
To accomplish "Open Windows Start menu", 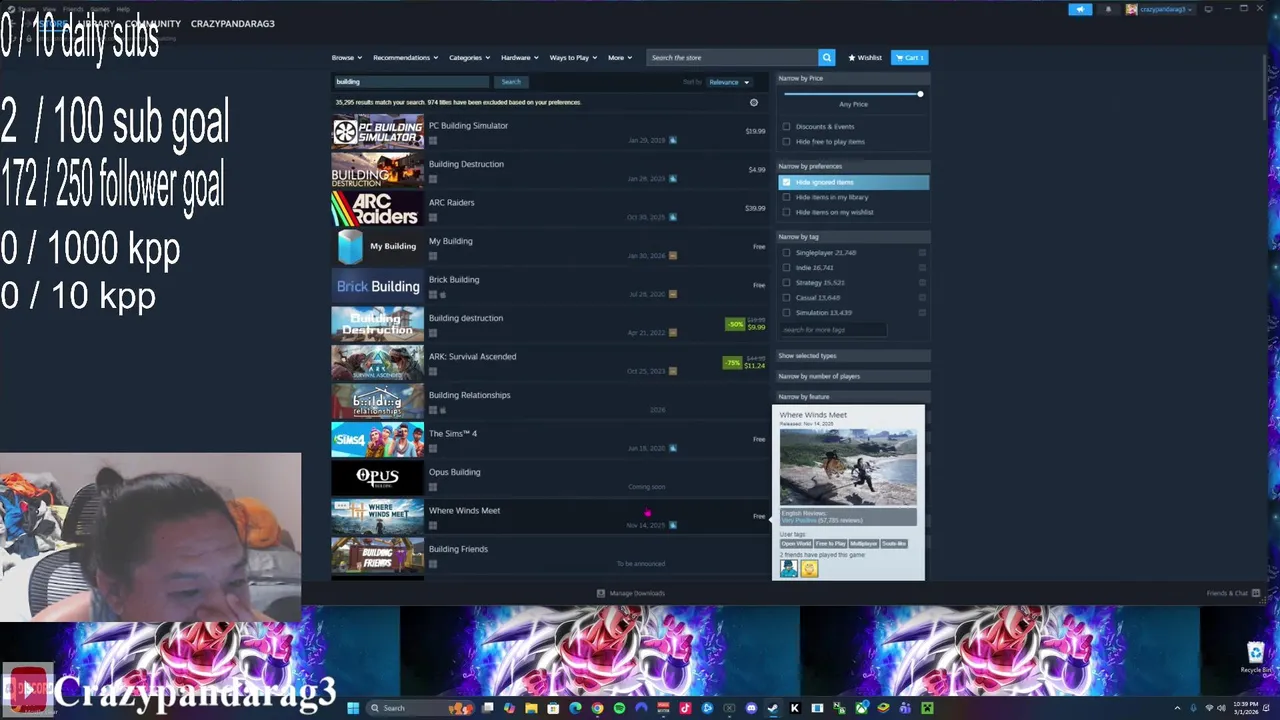I will tap(352, 708).
